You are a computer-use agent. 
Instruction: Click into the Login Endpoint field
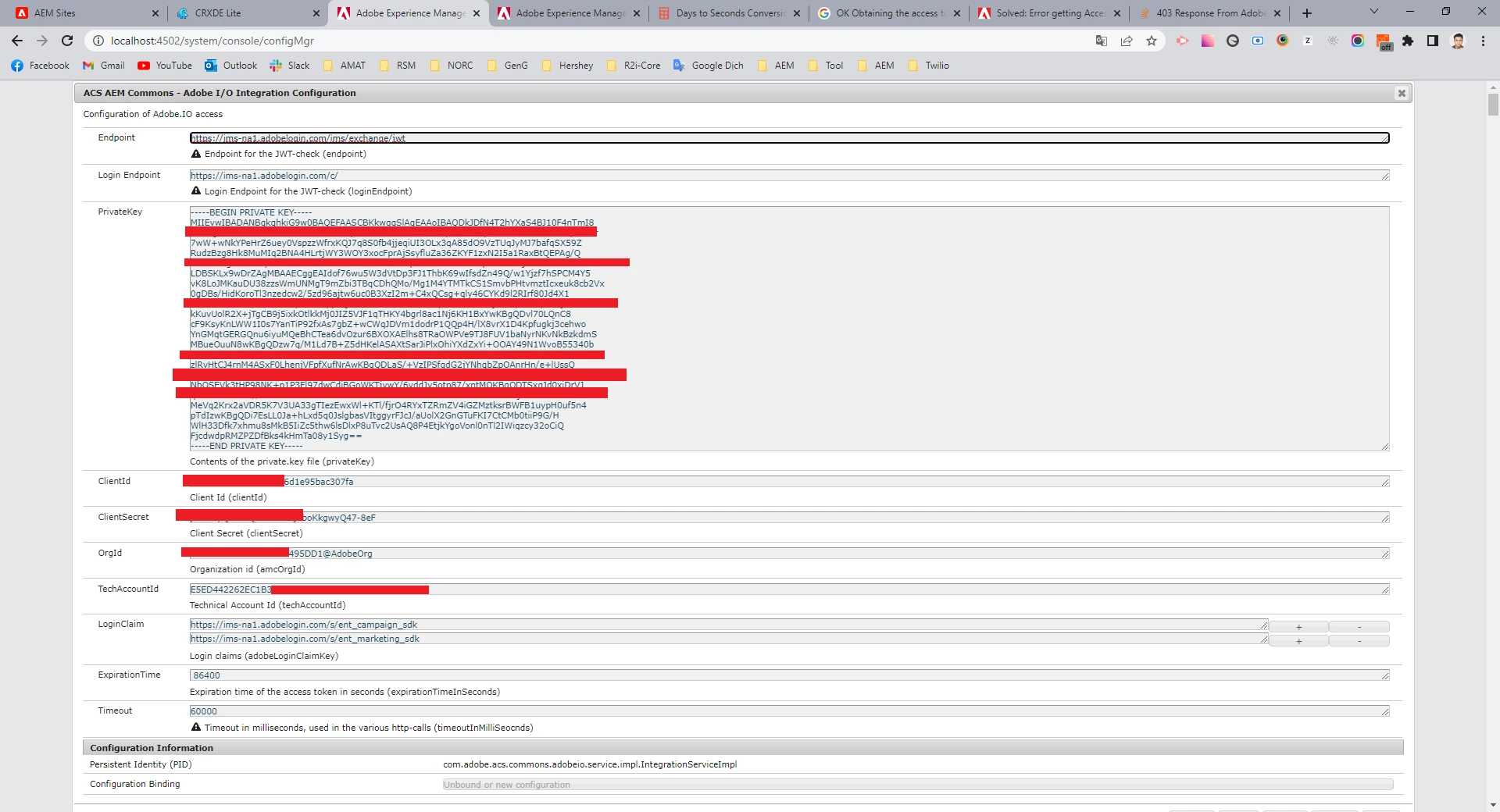click(x=790, y=176)
